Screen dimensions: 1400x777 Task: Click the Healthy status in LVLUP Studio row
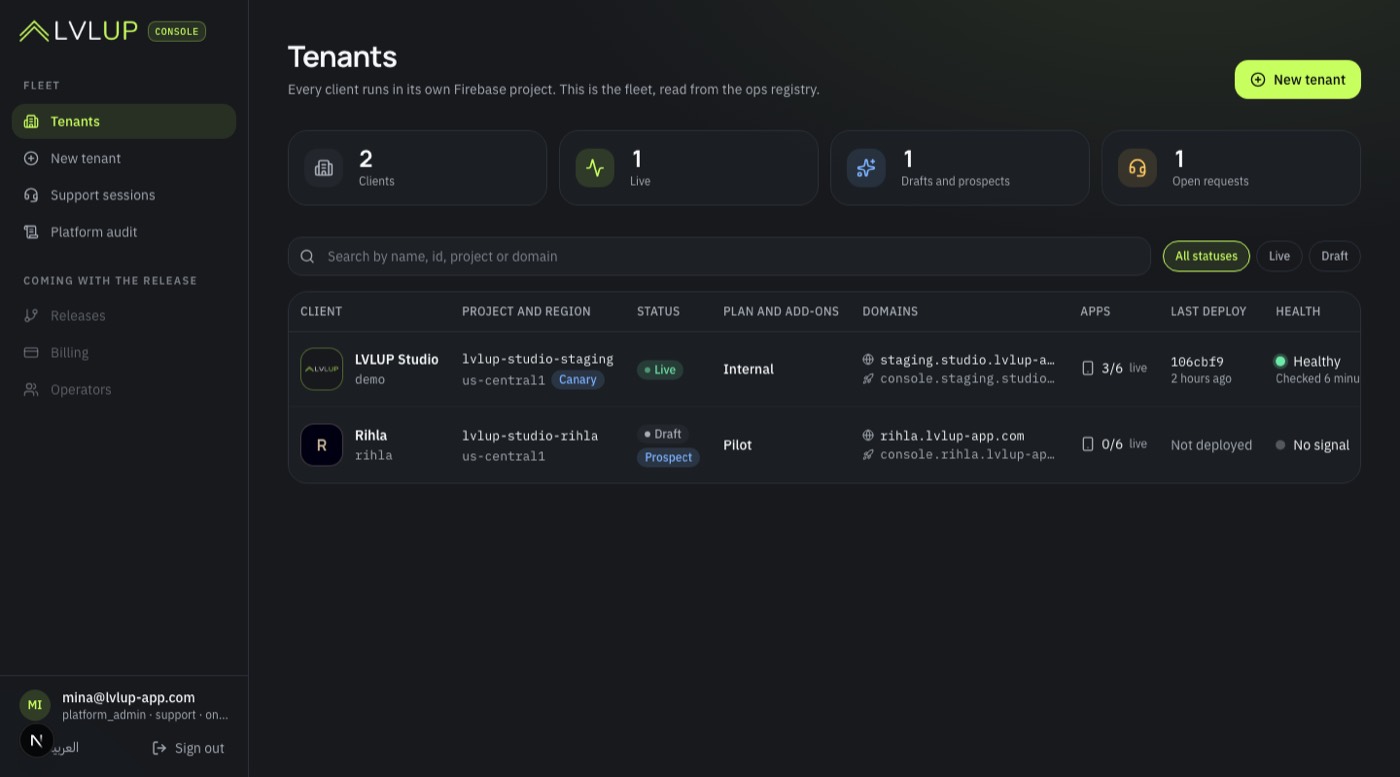tap(1308, 361)
